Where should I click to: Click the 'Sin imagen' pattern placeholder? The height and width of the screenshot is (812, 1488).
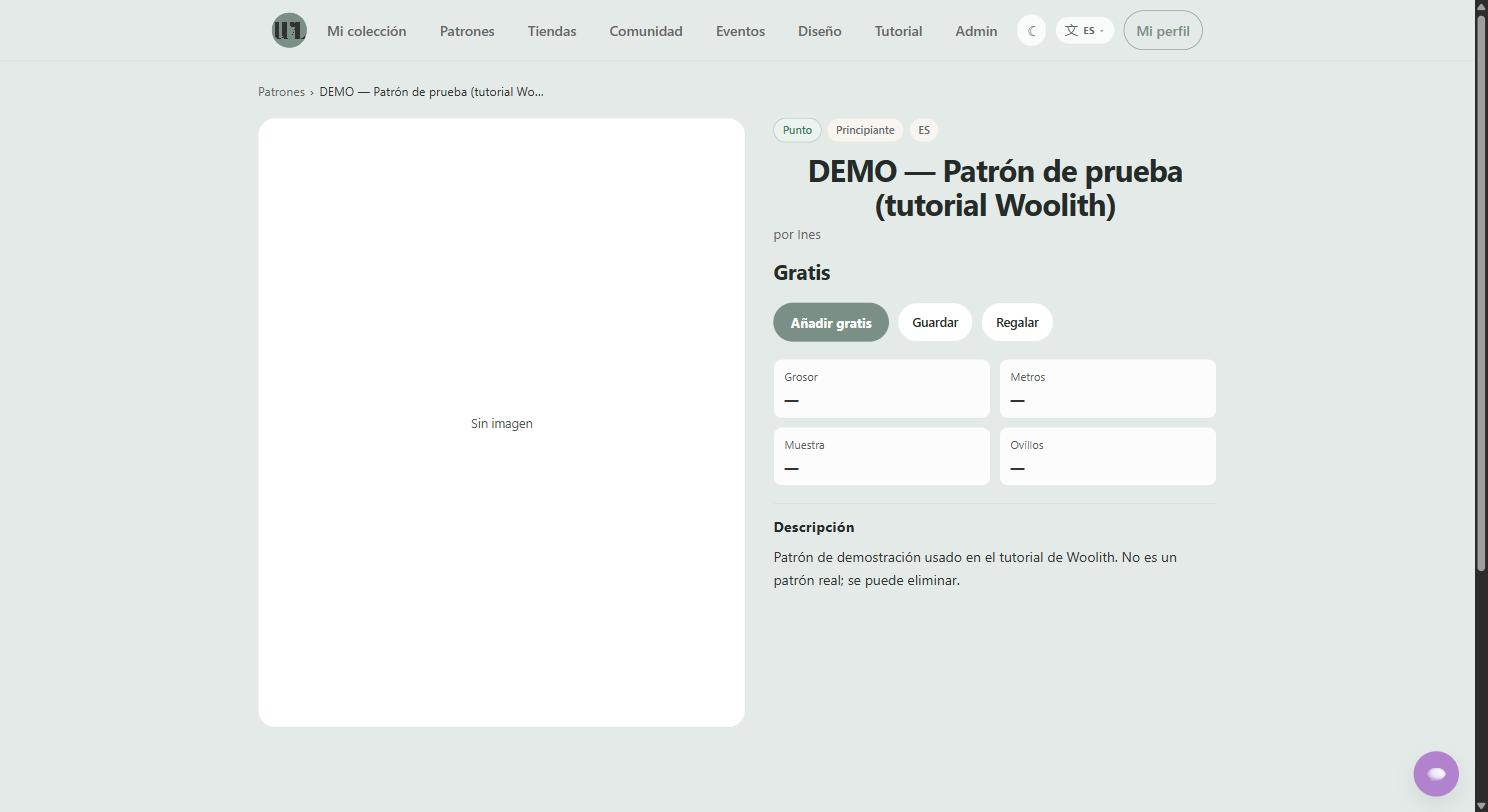pos(501,423)
